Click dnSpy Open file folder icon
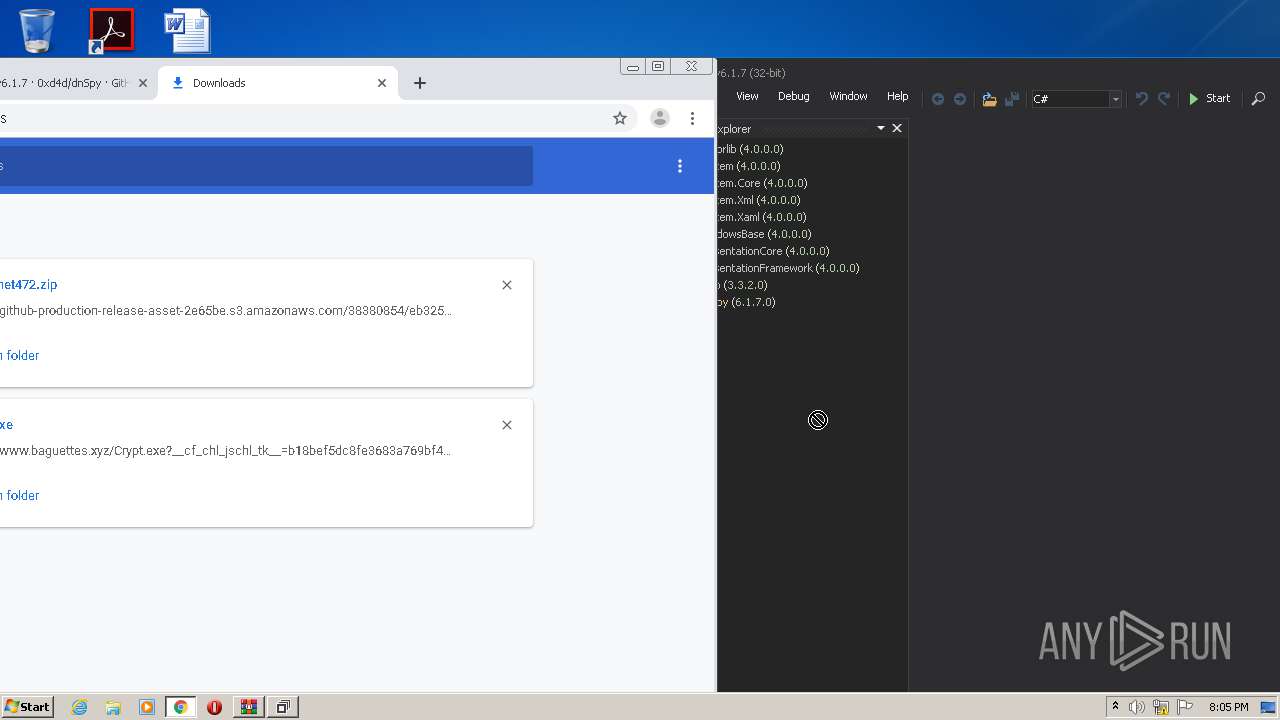This screenshot has width=1280, height=720. pyautogui.click(x=989, y=99)
